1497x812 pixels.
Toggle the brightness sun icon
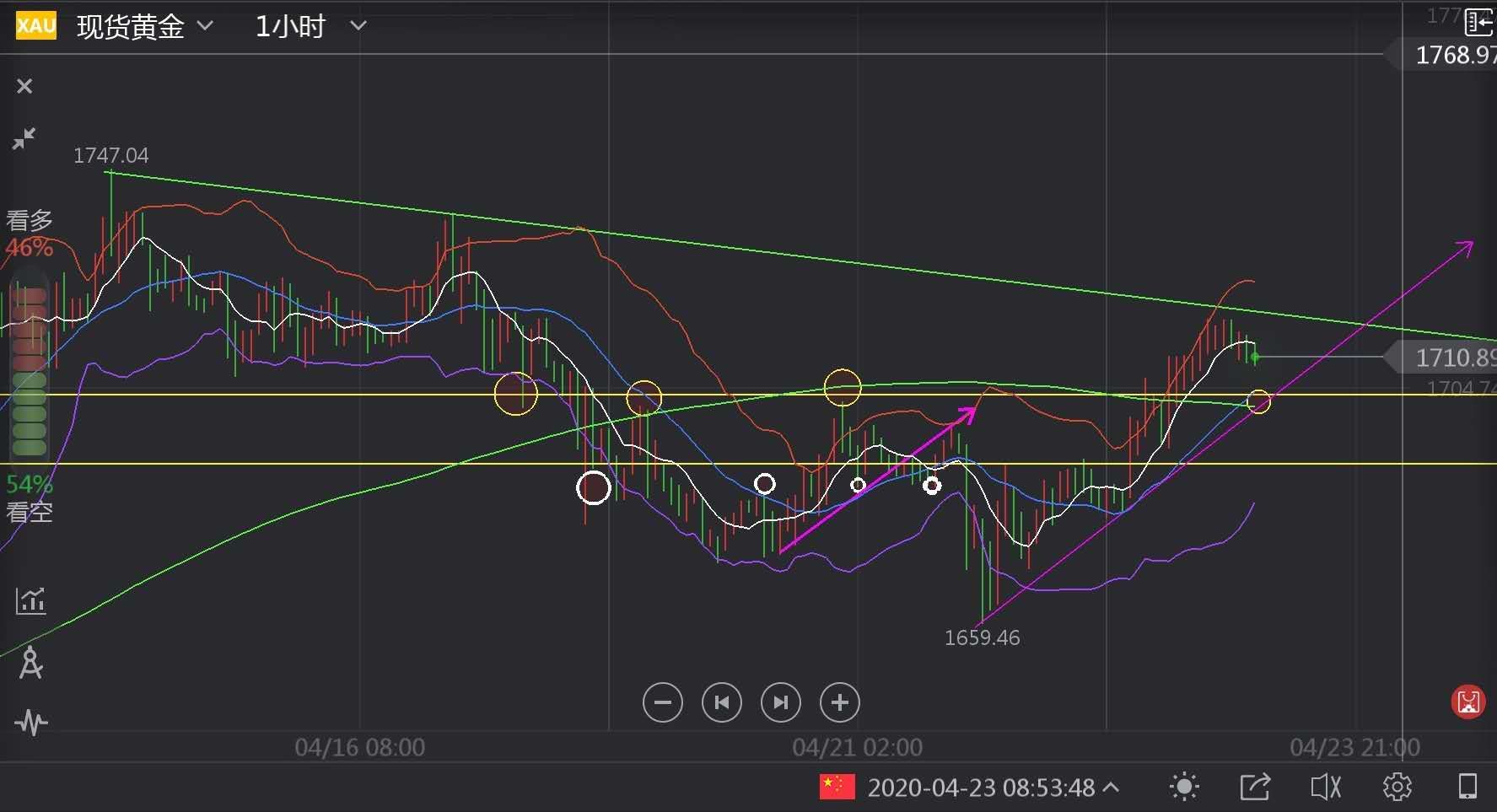click(1184, 787)
